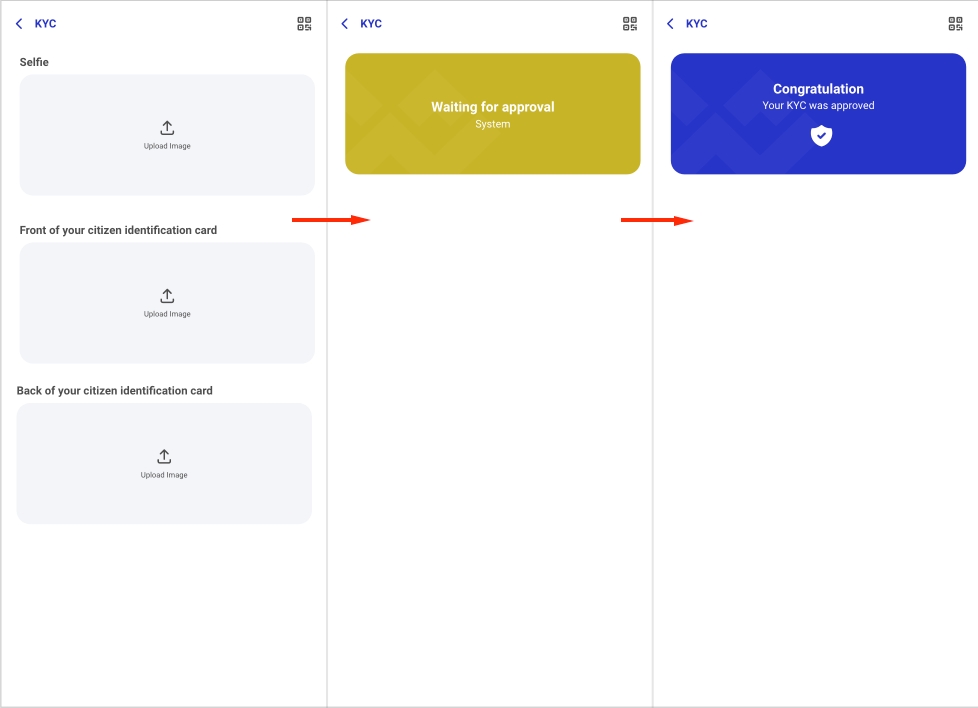Go back using the chevron on the upload screen

click(x=19, y=24)
